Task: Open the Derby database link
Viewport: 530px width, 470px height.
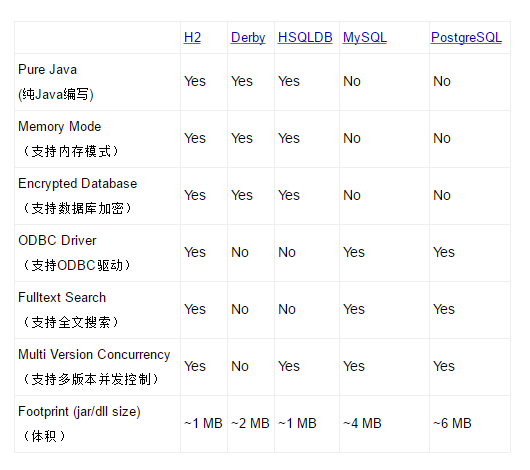Action: [x=248, y=38]
